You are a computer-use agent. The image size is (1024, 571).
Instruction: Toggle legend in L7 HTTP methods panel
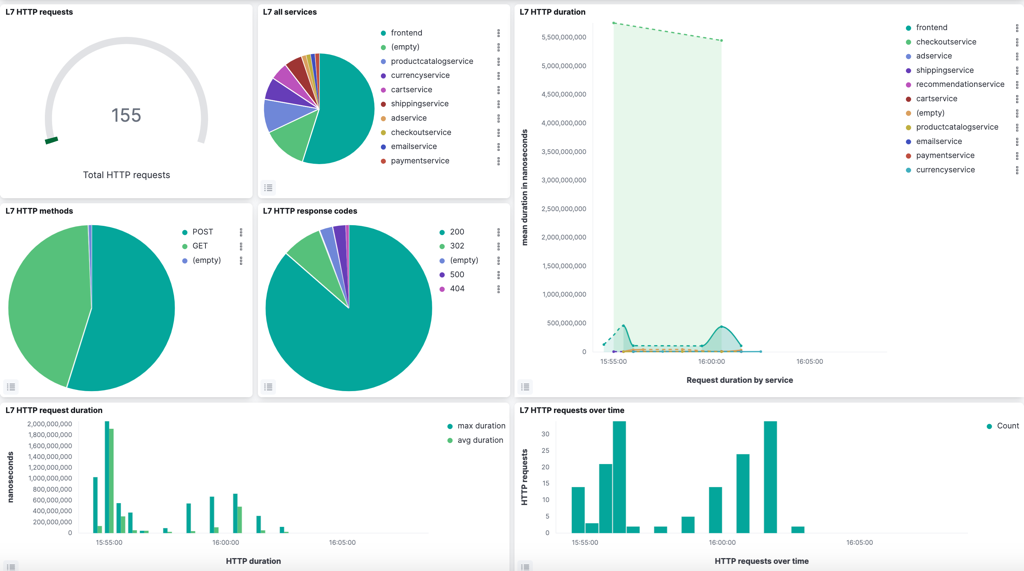click(11, 387)
